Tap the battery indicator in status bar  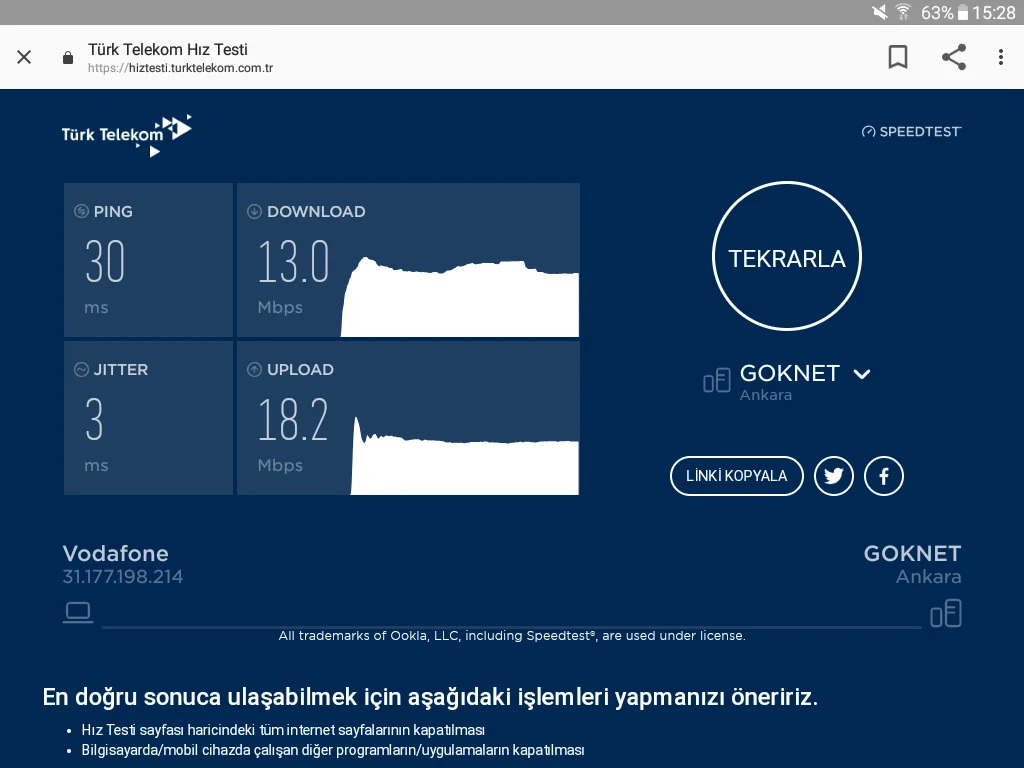pyautogui.click(x=963, y=12)
